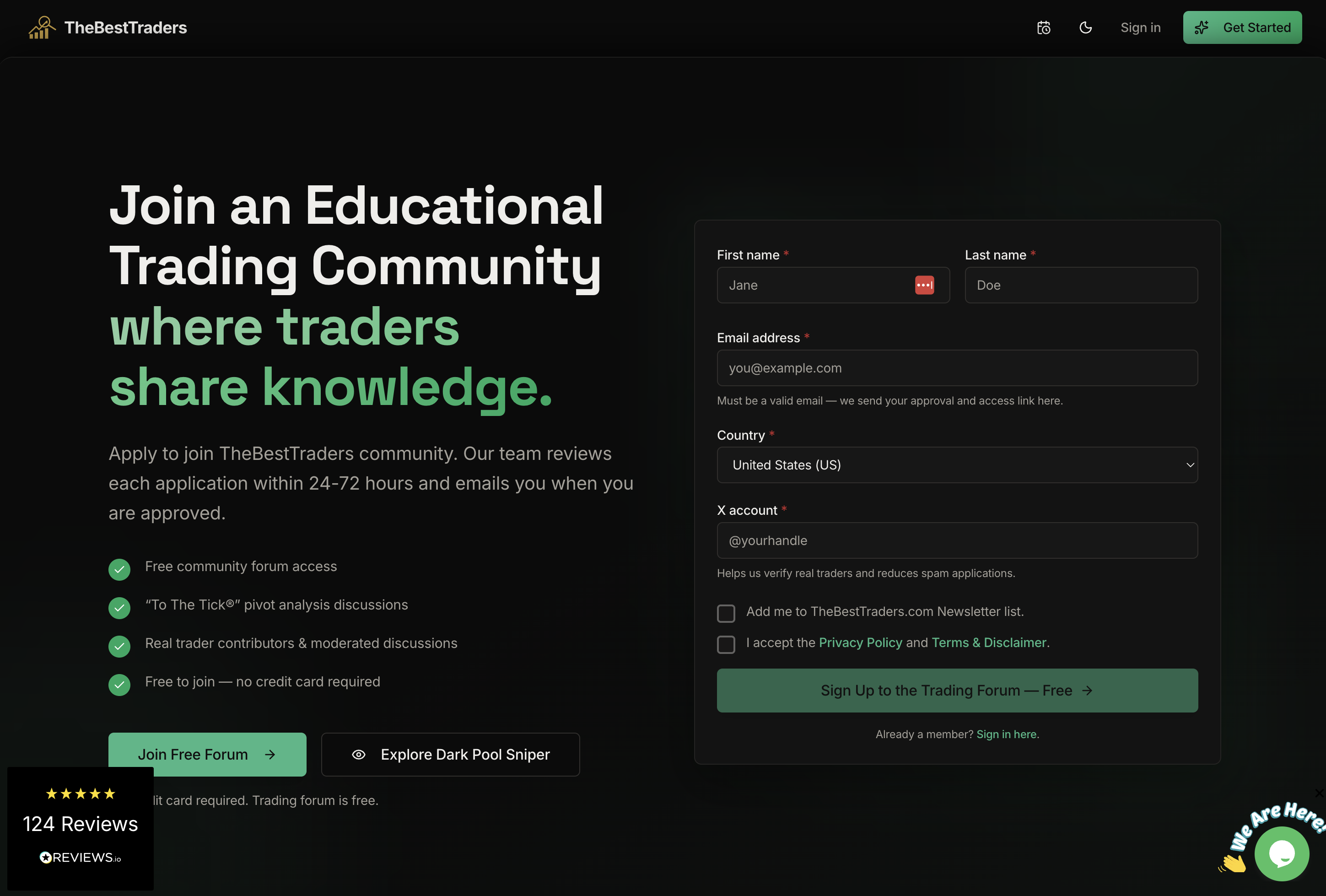The image size is (1326, 896).
Task: Click the Get Started button
Action: tap(1242, 27)
